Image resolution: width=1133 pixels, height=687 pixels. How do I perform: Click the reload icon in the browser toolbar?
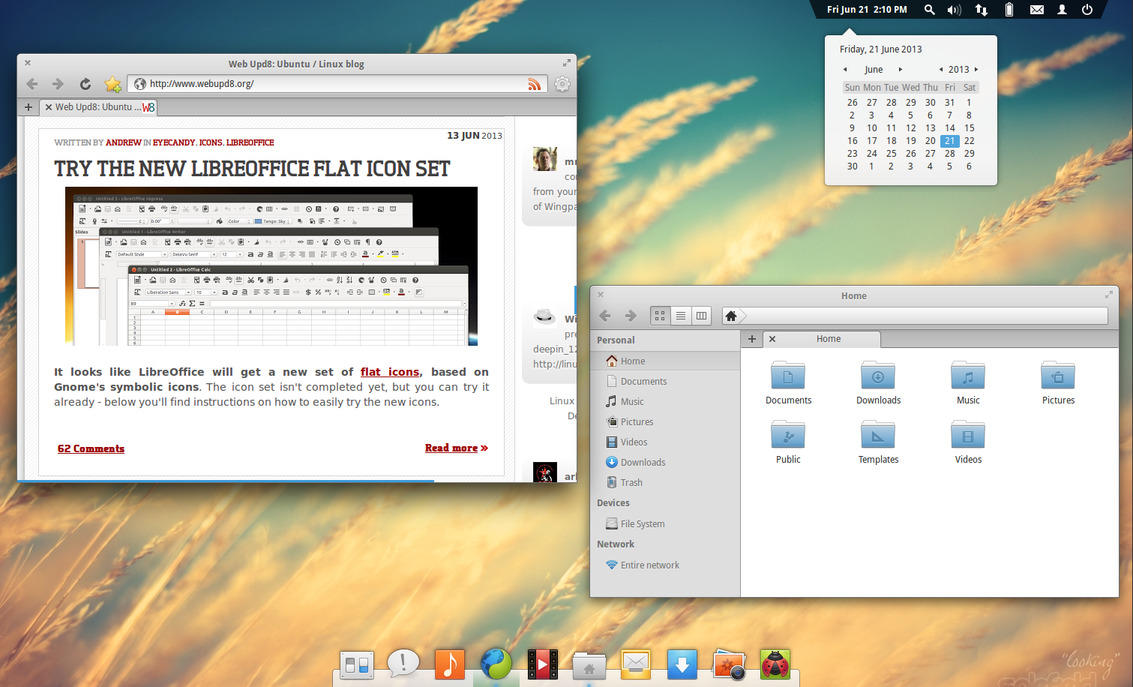pos(85,84)
